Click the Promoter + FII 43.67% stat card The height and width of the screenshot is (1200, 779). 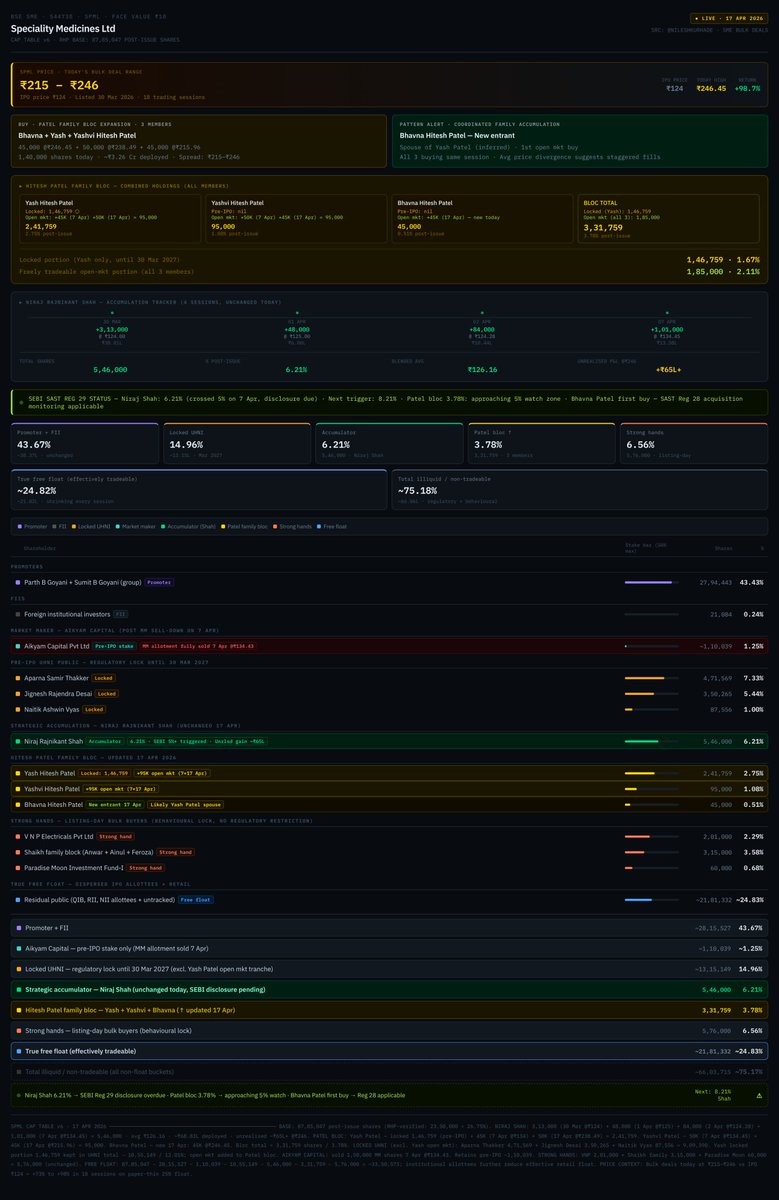tap(85, 443)
